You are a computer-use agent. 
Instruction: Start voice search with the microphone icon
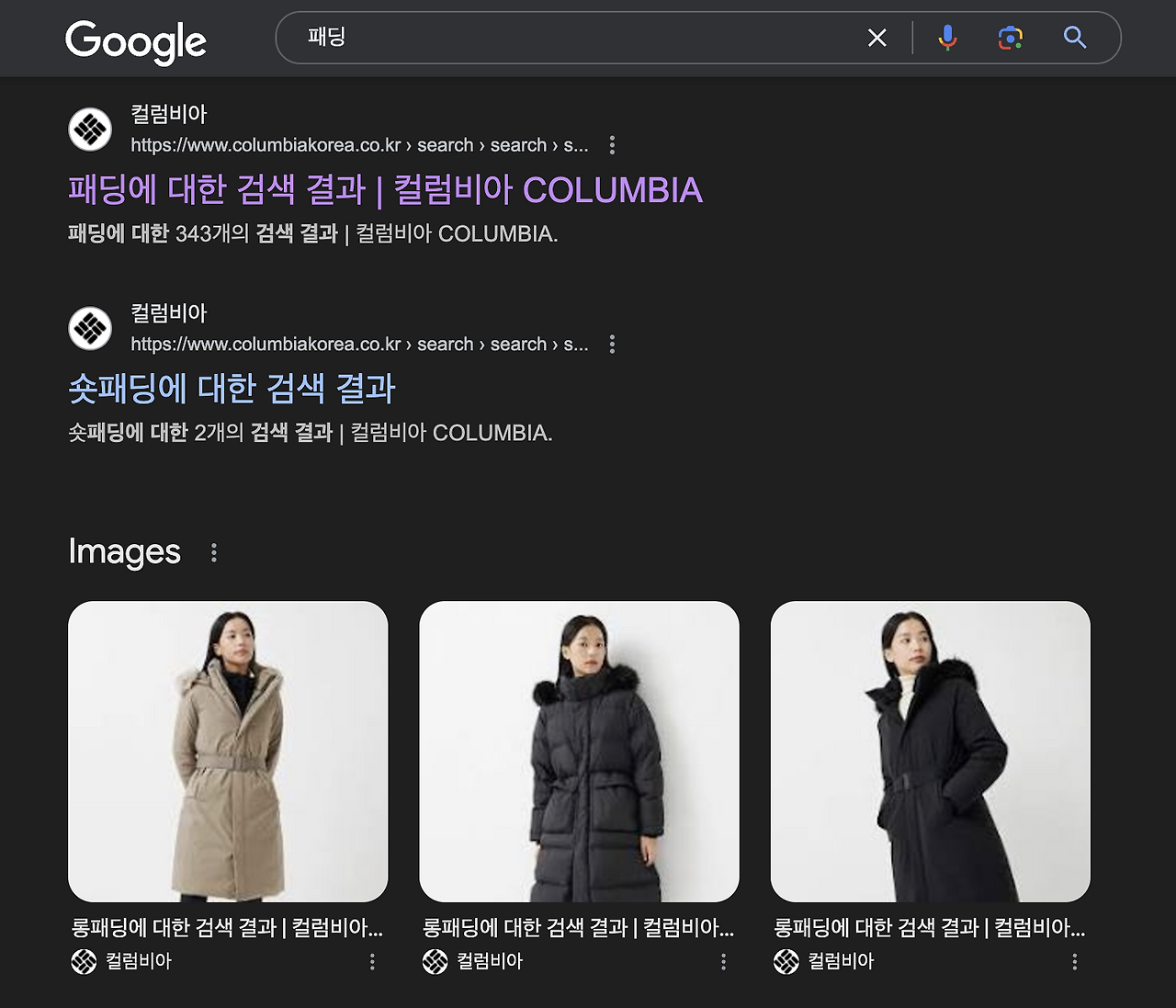(x=944, y=38)
